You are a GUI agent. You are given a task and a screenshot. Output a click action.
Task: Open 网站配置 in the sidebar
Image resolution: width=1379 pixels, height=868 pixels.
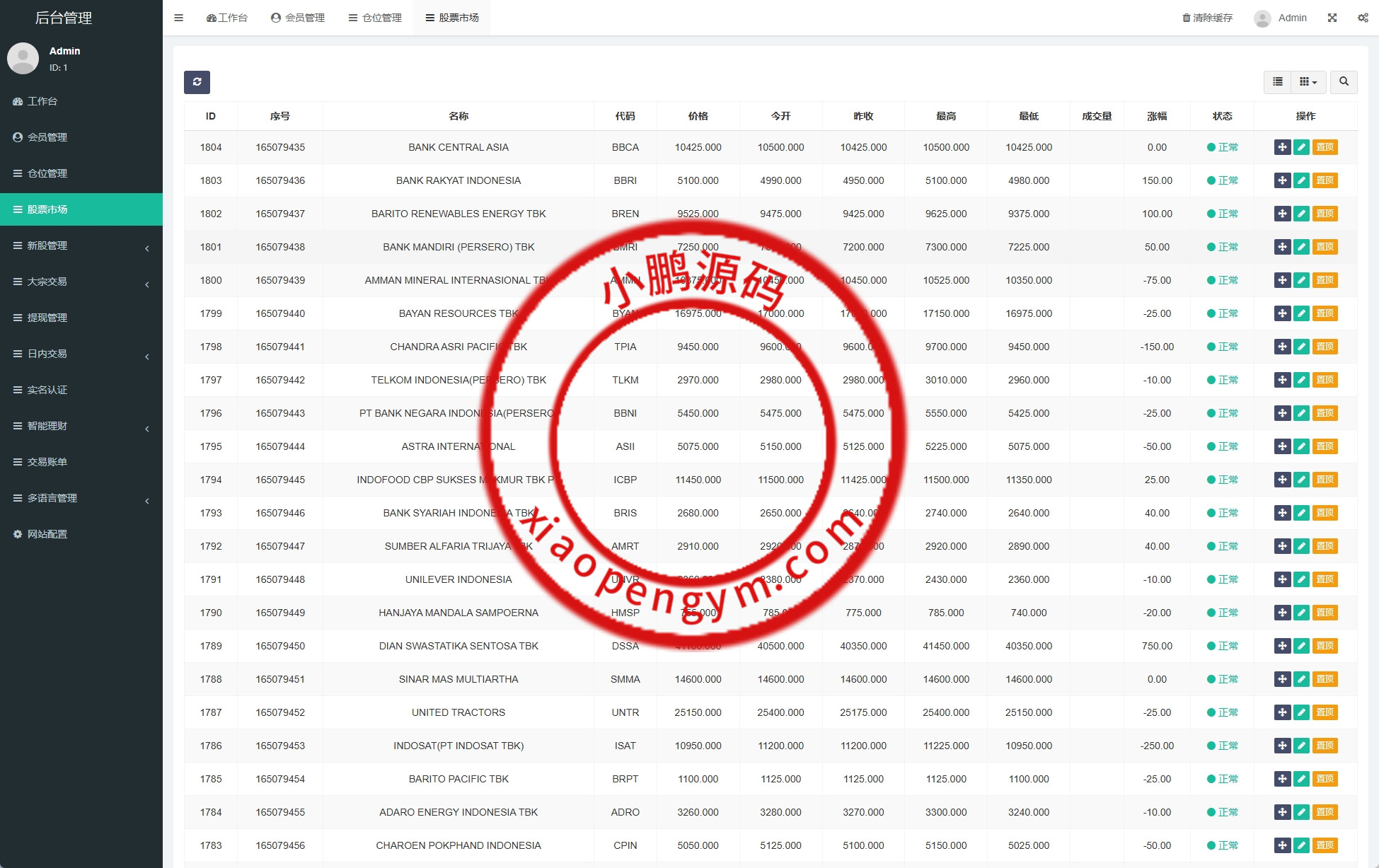[x=47, y=534]
